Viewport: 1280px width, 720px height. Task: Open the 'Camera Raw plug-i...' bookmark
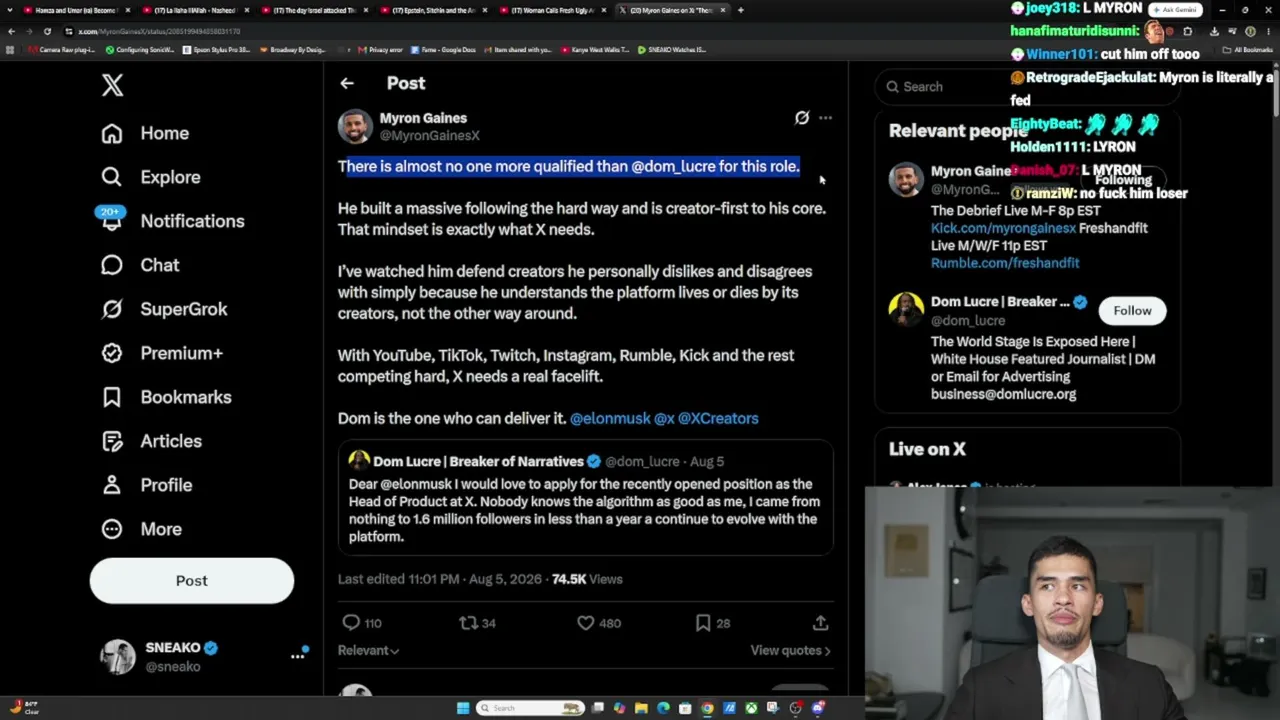(62, 49)
